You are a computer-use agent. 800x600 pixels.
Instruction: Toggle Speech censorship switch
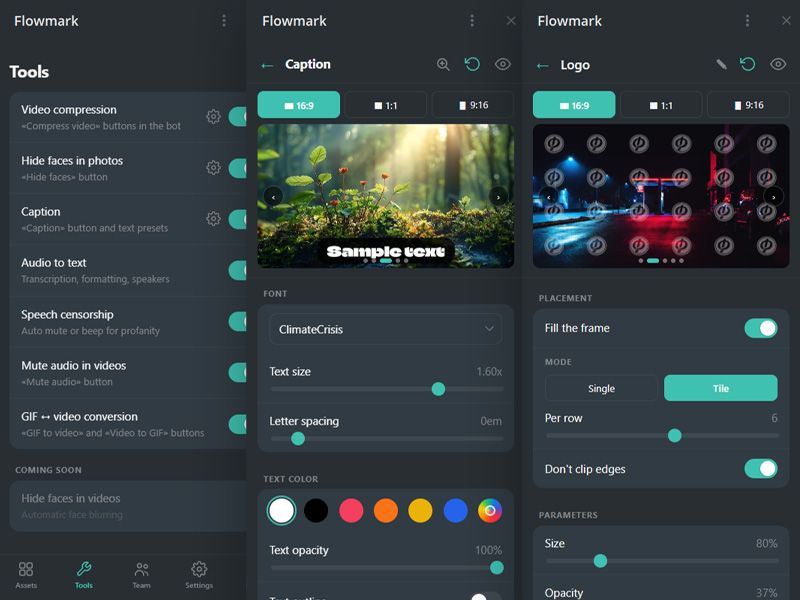(x=237, y=321)
